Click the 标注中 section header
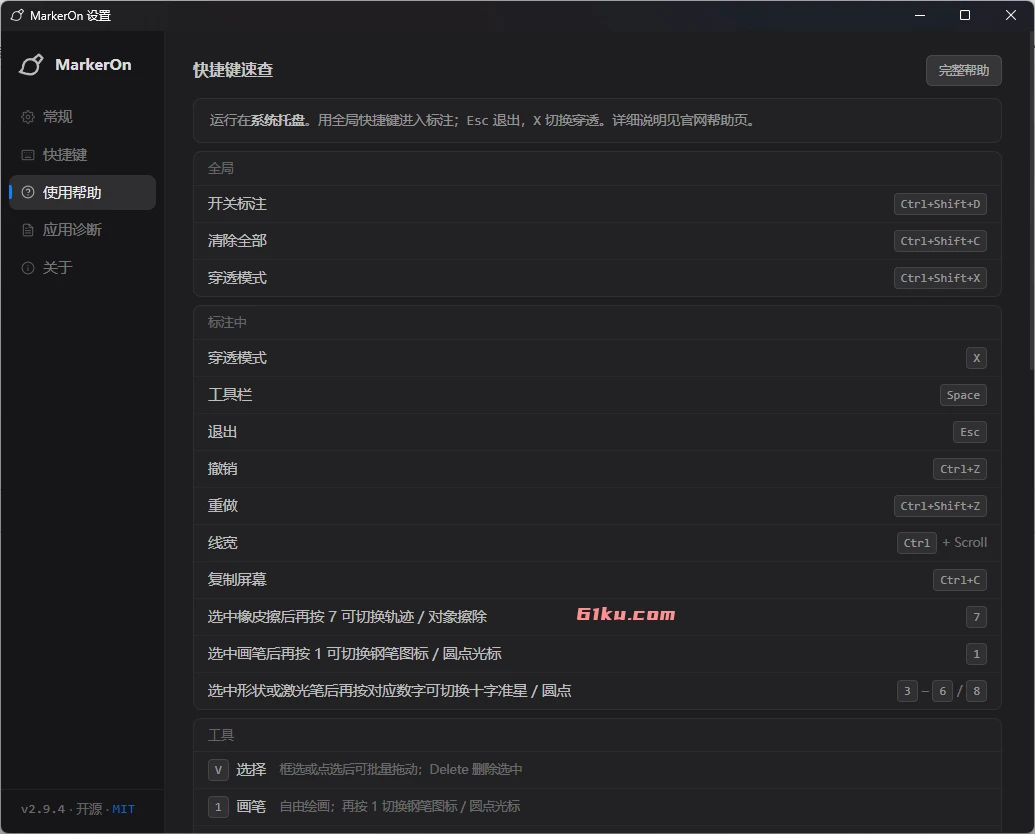 pos(227,322)
